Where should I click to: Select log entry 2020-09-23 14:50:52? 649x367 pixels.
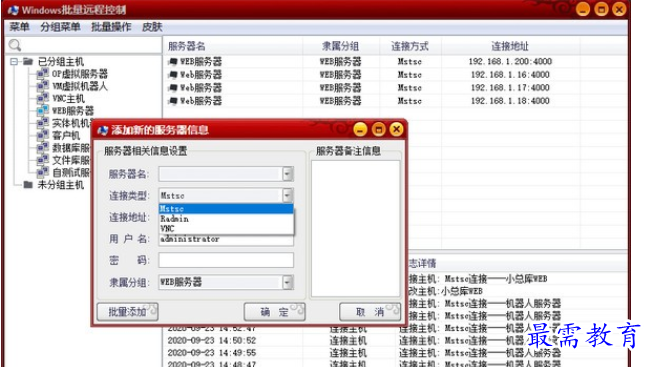pos(212,341)
